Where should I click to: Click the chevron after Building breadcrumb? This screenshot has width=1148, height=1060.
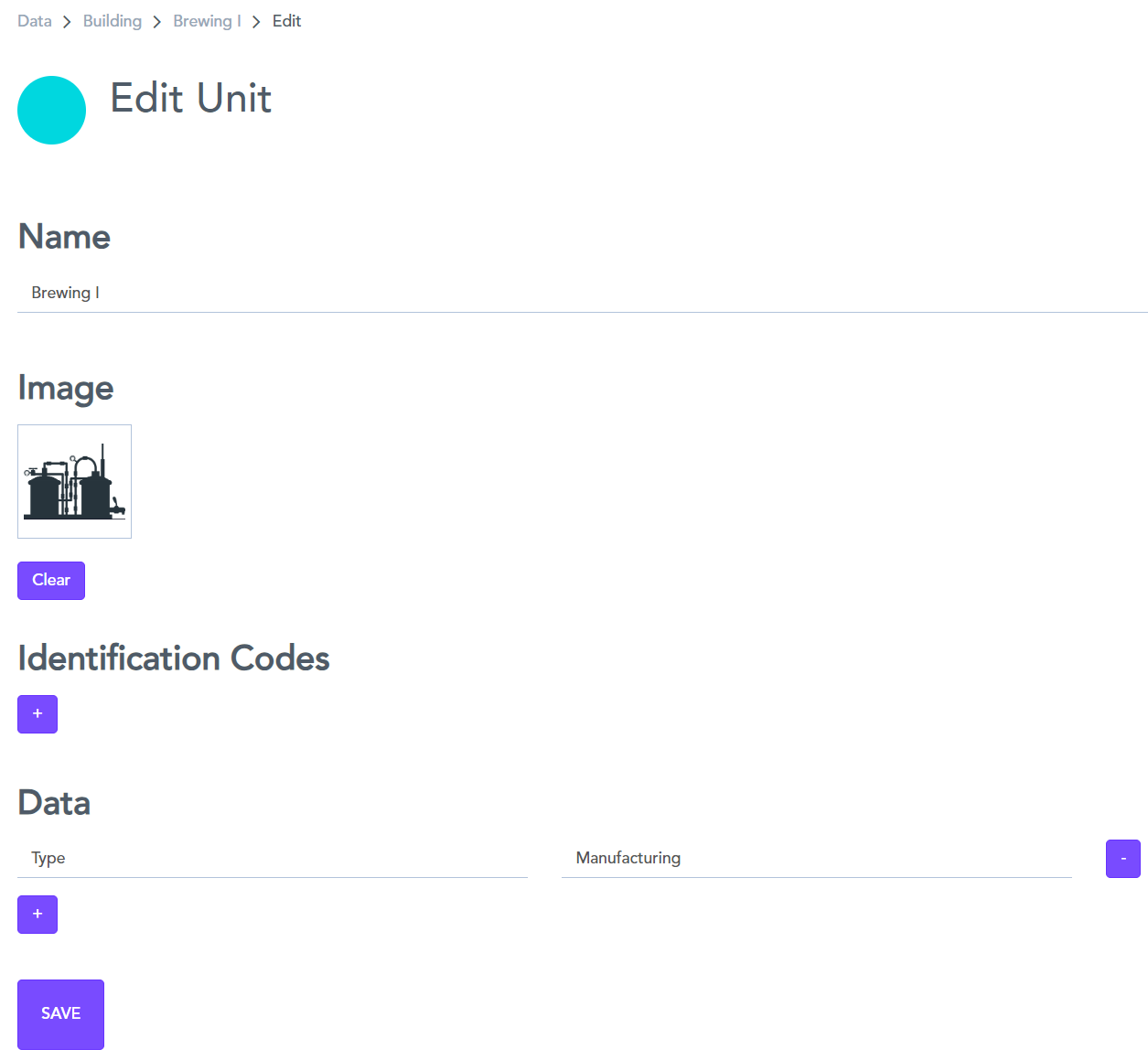click(x=157, y=22)
